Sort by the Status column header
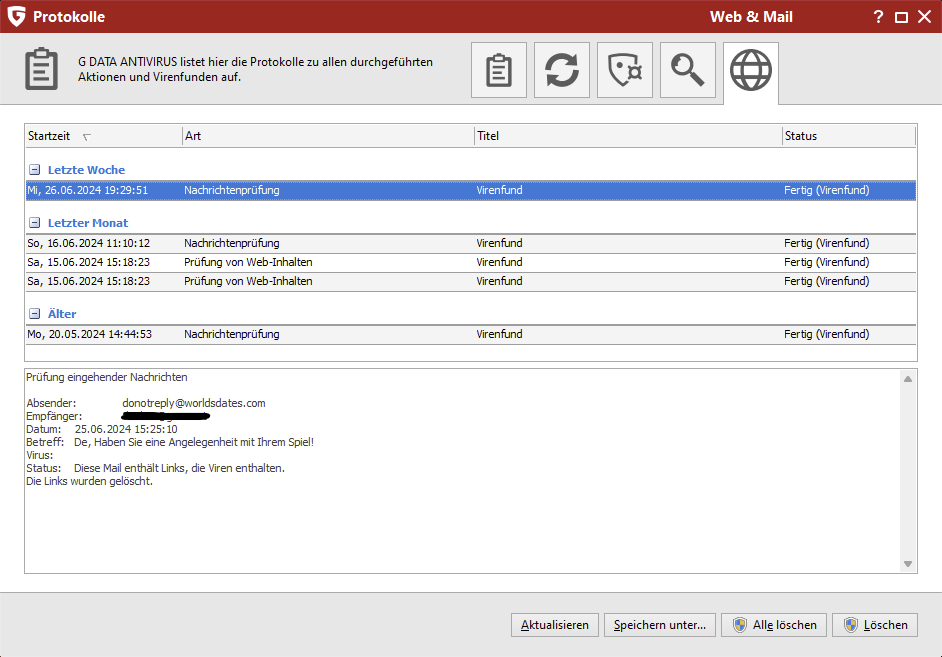The image size is (942, 657). tap(848, 136)
